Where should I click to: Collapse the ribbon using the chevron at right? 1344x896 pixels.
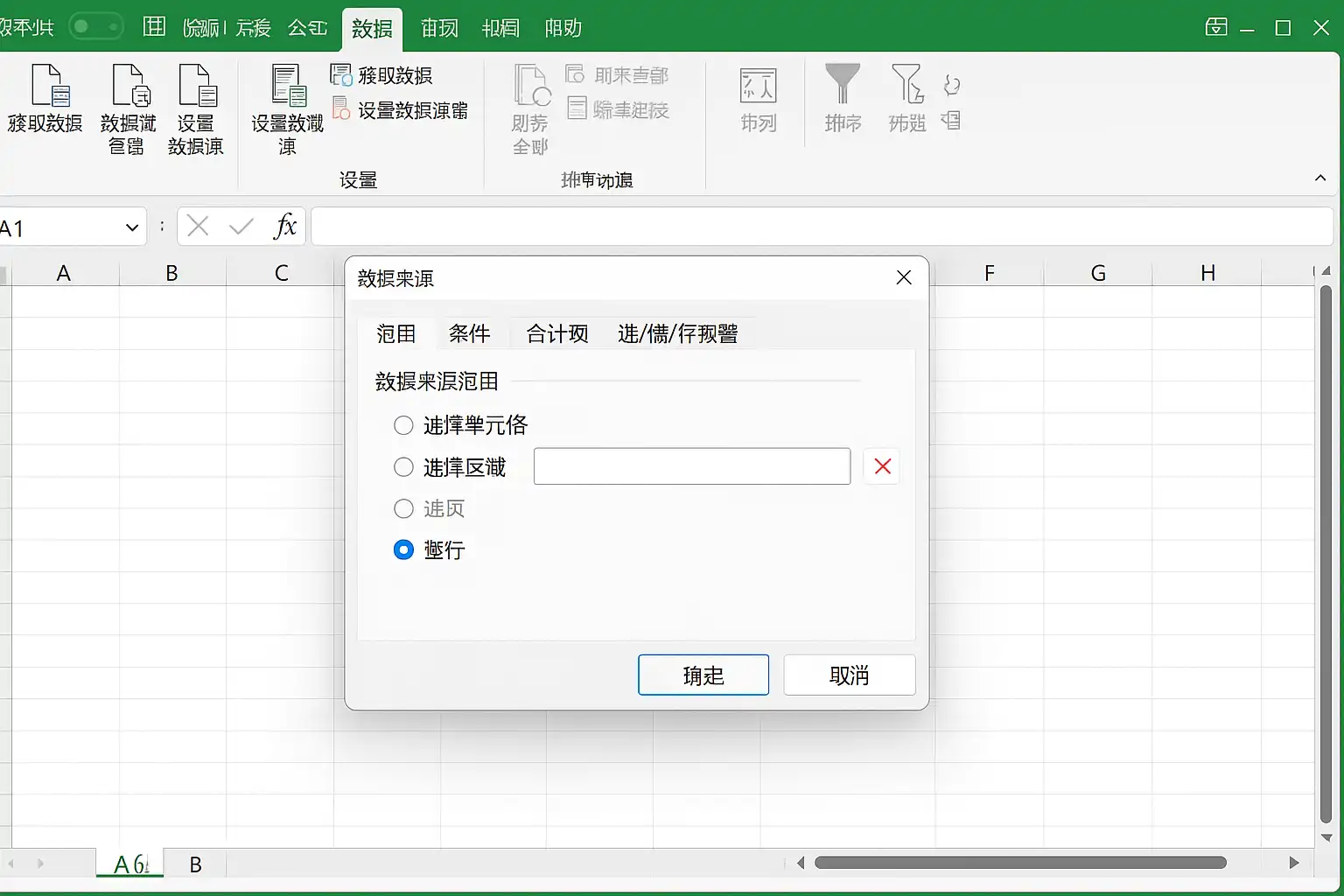[x=1319, y=178]
